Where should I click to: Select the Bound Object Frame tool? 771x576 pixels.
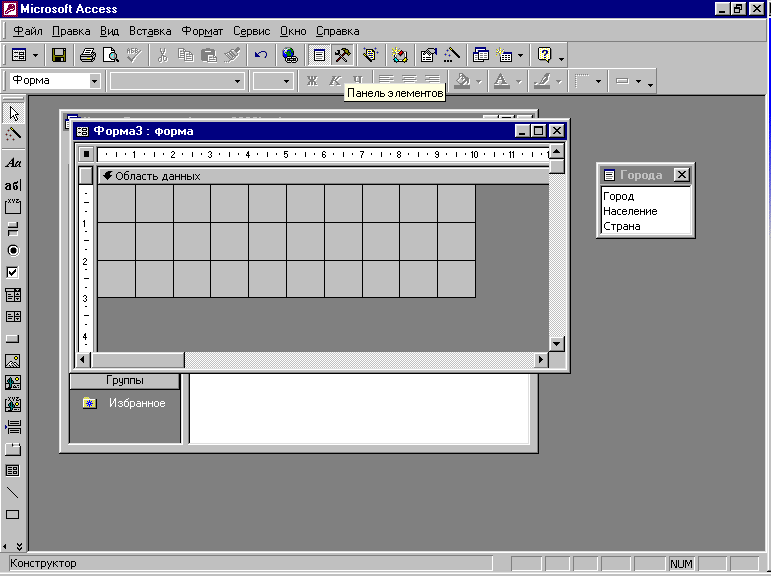[13, 404]
